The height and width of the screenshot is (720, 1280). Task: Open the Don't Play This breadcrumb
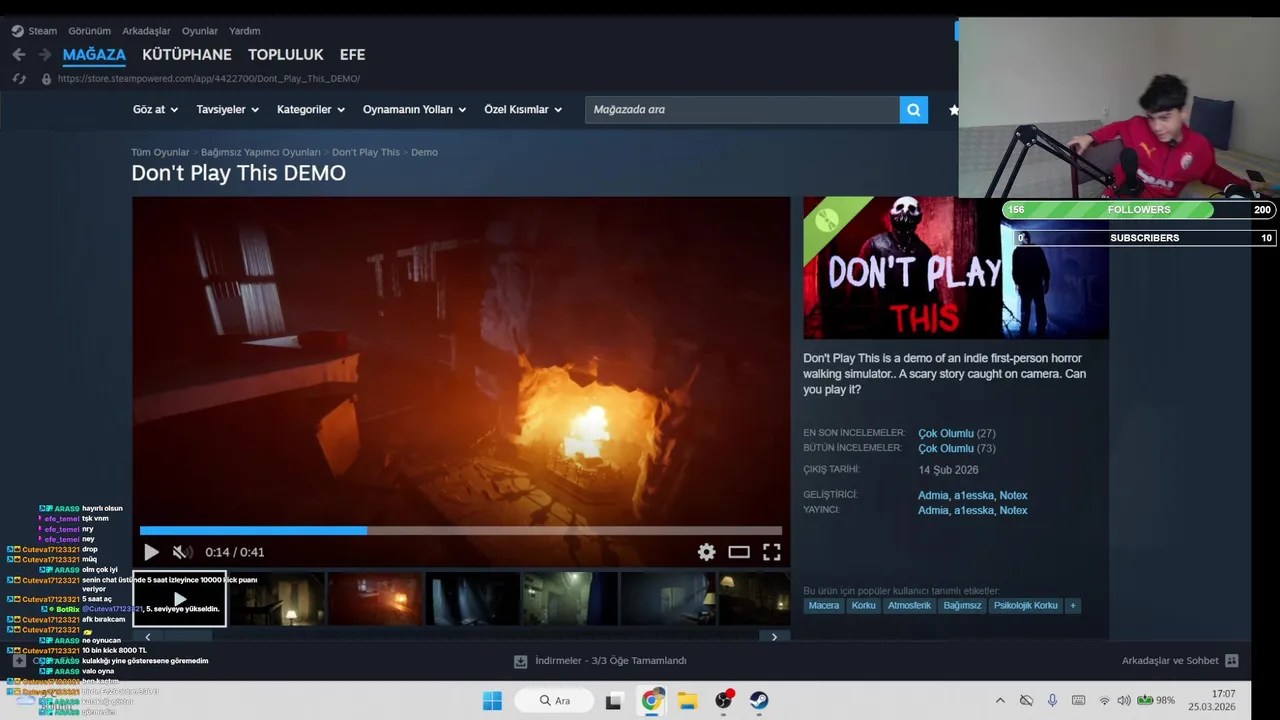pos(366,152)
